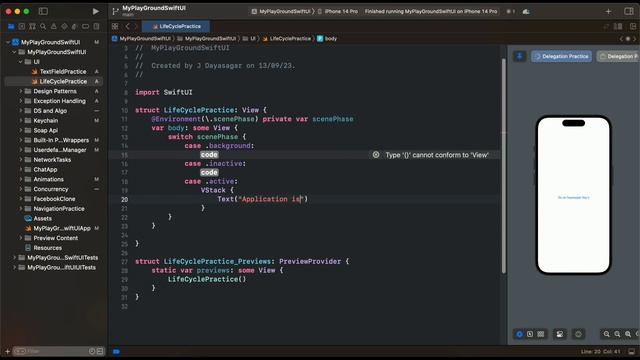Open the Xcode Cloud status icon
The image size is (640, 360).
click(526, 11)
